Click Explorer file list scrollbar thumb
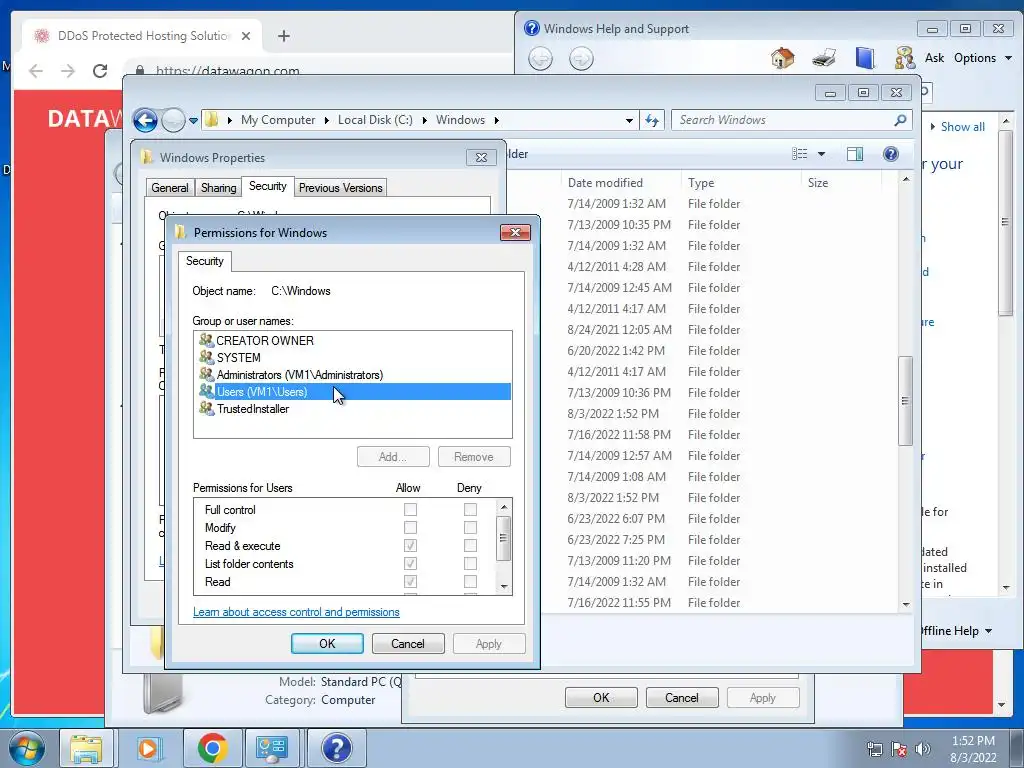This screenshot has height=768, width=1024. point(905,401)
